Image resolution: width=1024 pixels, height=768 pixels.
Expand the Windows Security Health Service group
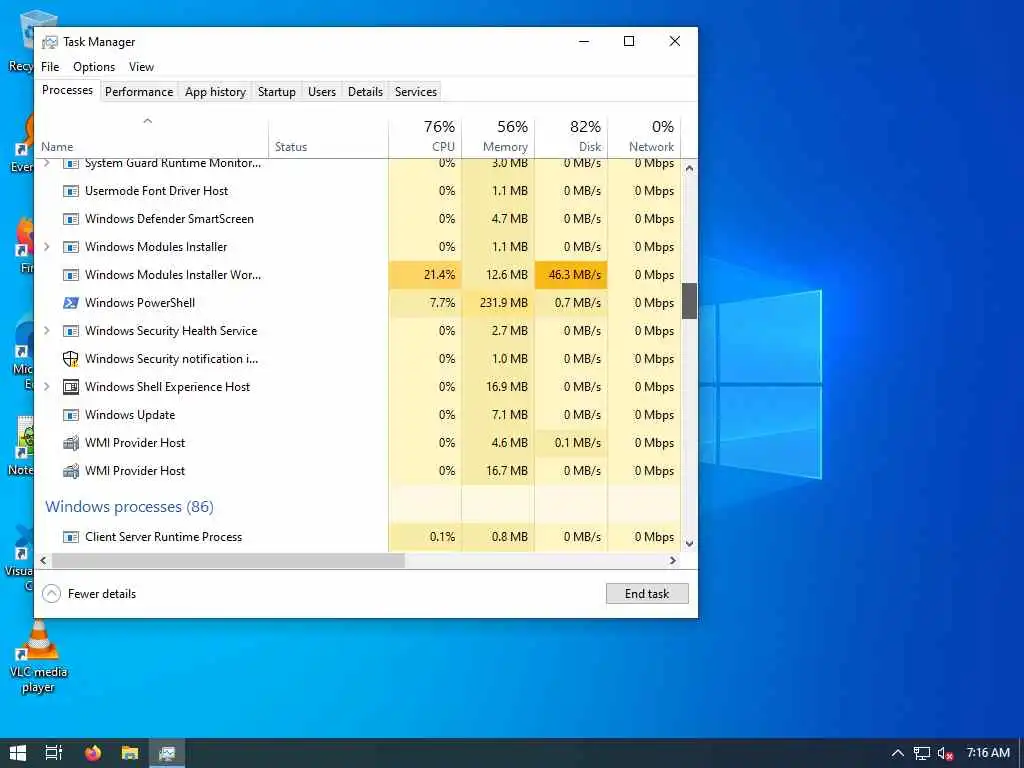pos(46,330)
